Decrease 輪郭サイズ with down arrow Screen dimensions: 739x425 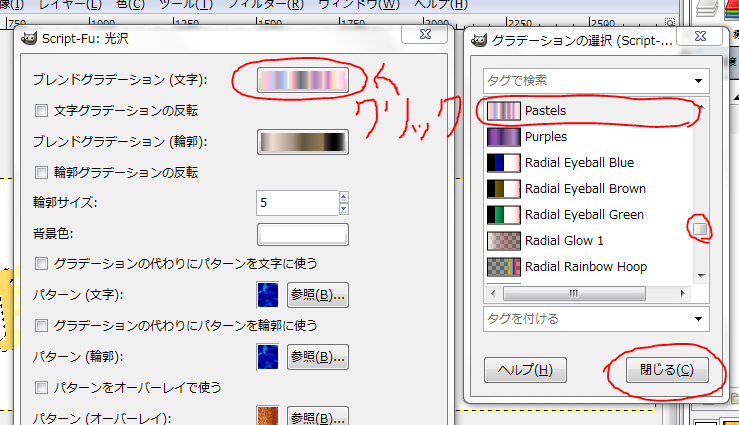tap(344, 209)
